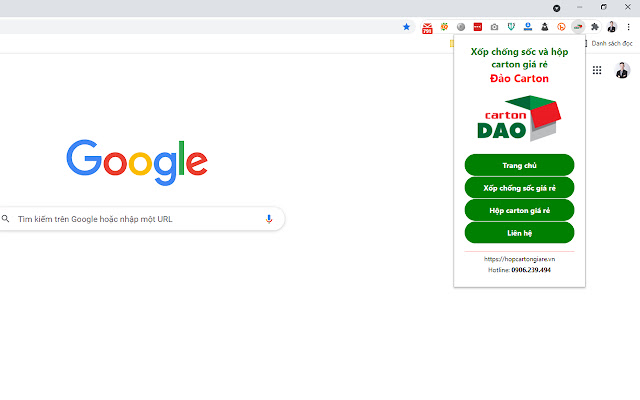Start voice search with microphone icon

point(269,219)
